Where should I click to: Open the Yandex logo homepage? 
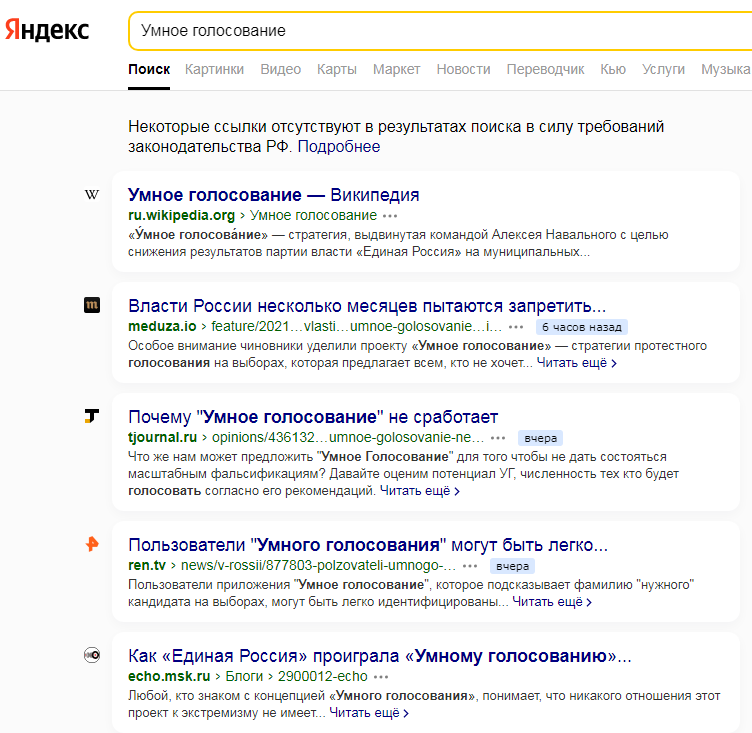47,30
